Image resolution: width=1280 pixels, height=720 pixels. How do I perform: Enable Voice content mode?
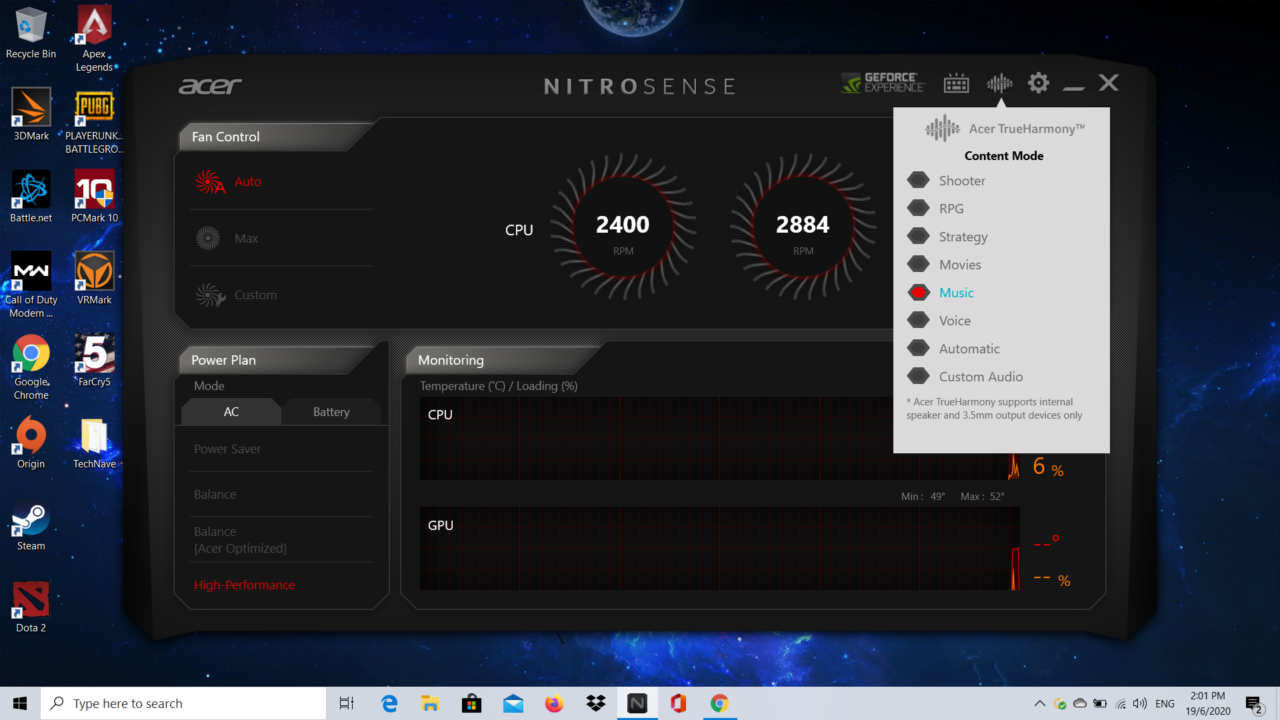(954, 321)
